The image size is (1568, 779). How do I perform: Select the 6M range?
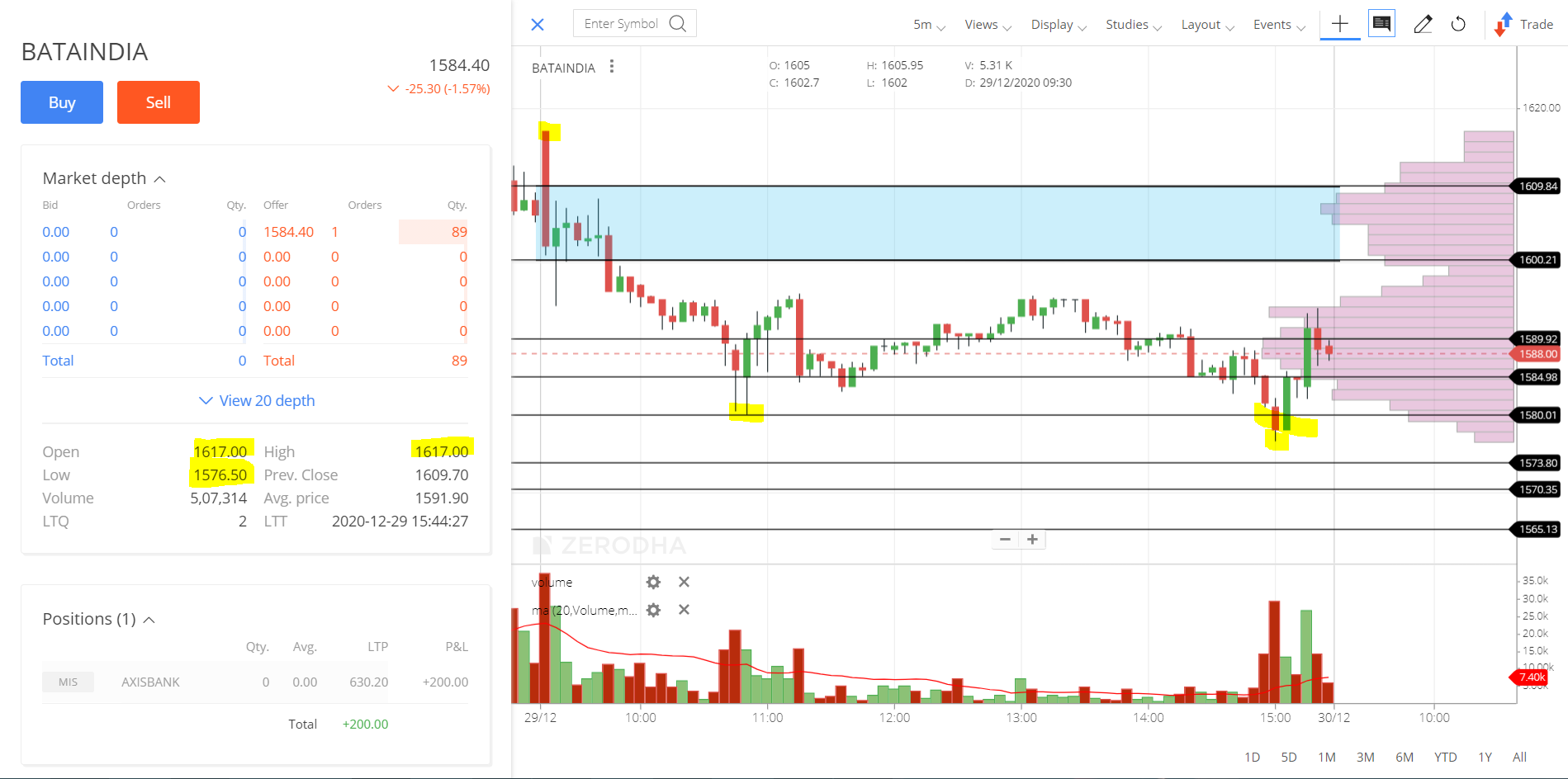(1405, 758)
